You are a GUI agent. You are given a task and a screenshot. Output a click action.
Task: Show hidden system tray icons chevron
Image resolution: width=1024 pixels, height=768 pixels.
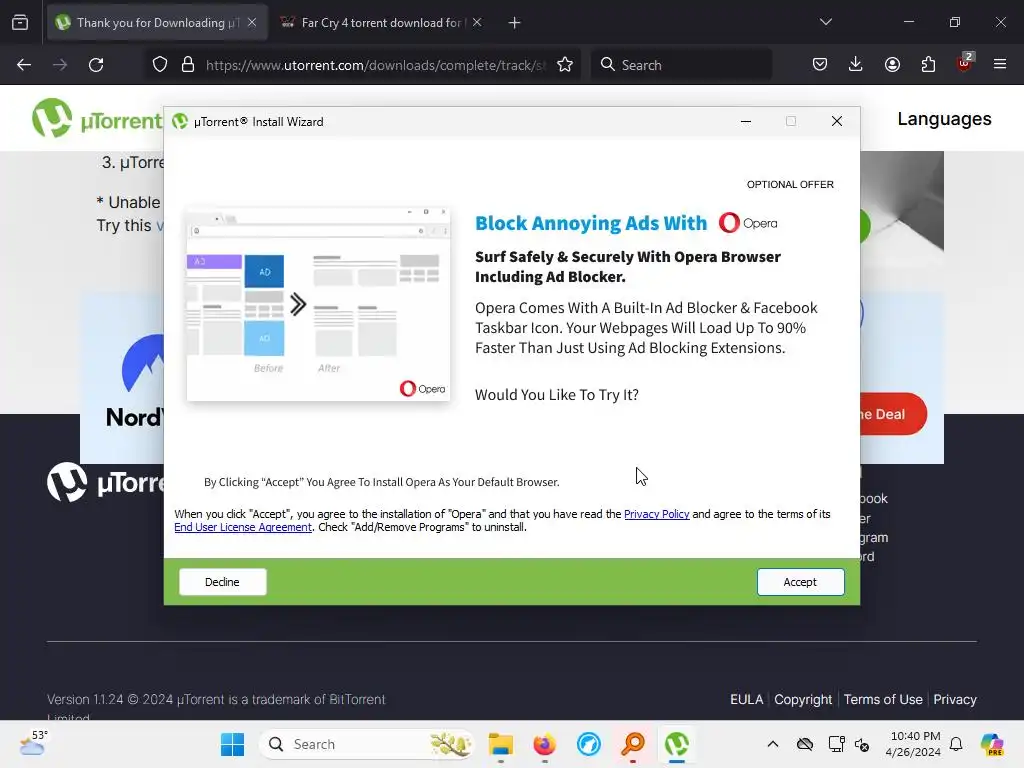(x=773, y=744)
